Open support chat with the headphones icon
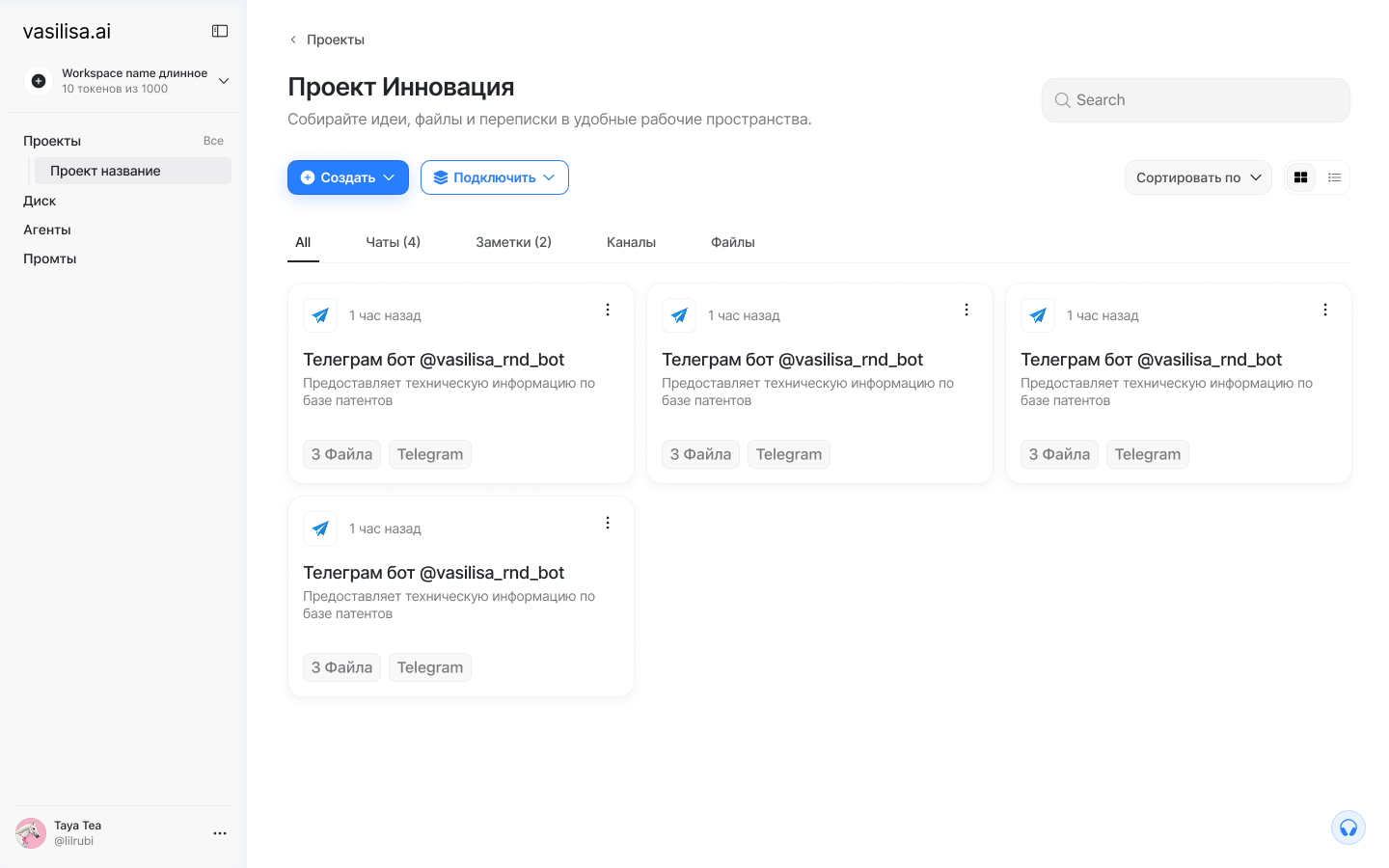Viewport: 1389px width, 868px height. [x=1348, y=827]
